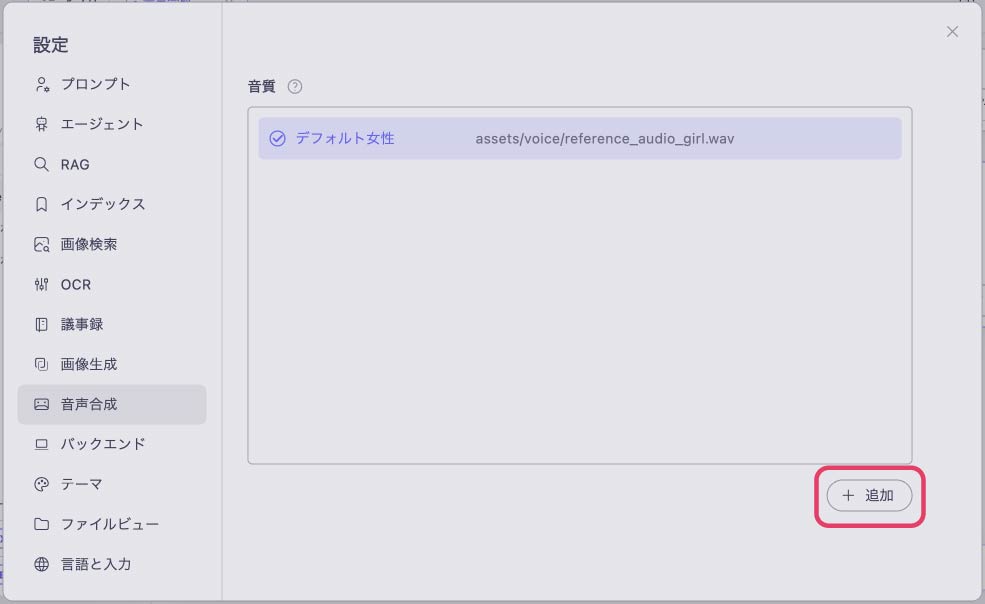Click the 画像検索 image search icon
Image resolution: width=985 pixels, height=604 pixels.
(x=41, y=244)
